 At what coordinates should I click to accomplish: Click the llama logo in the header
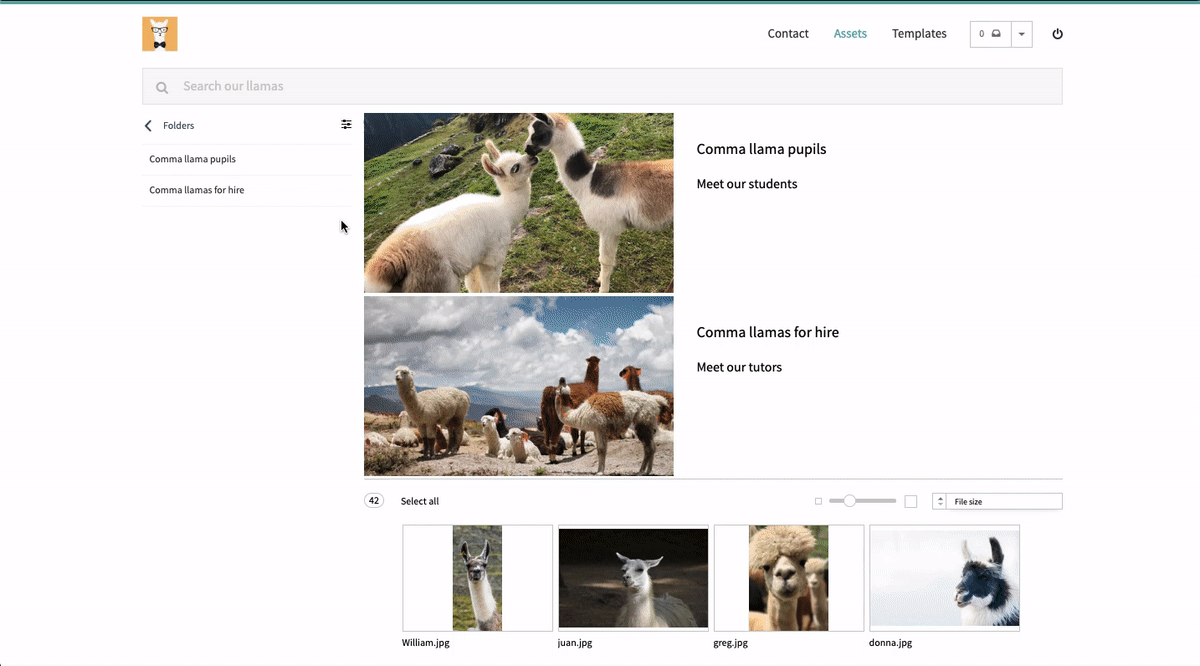click(160, 34)
